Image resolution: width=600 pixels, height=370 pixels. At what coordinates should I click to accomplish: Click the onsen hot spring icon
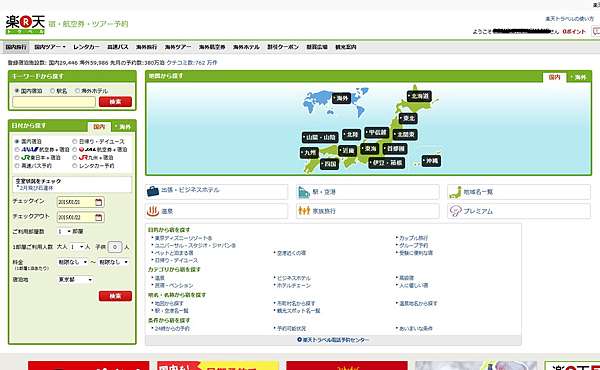pos(153,211)
